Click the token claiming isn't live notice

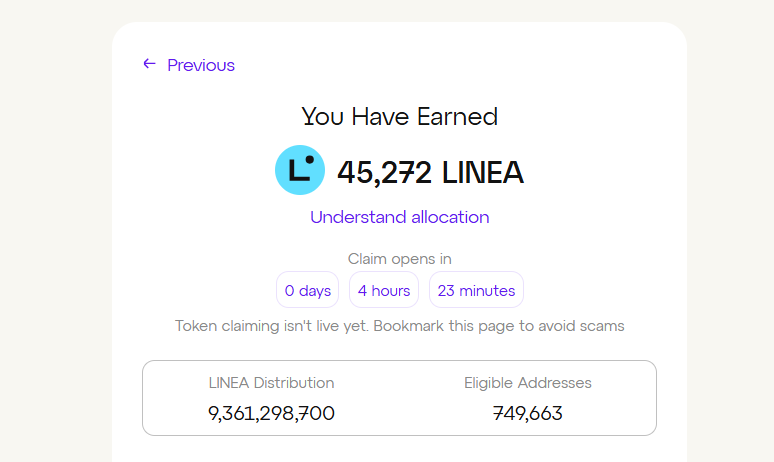point(399,326)
